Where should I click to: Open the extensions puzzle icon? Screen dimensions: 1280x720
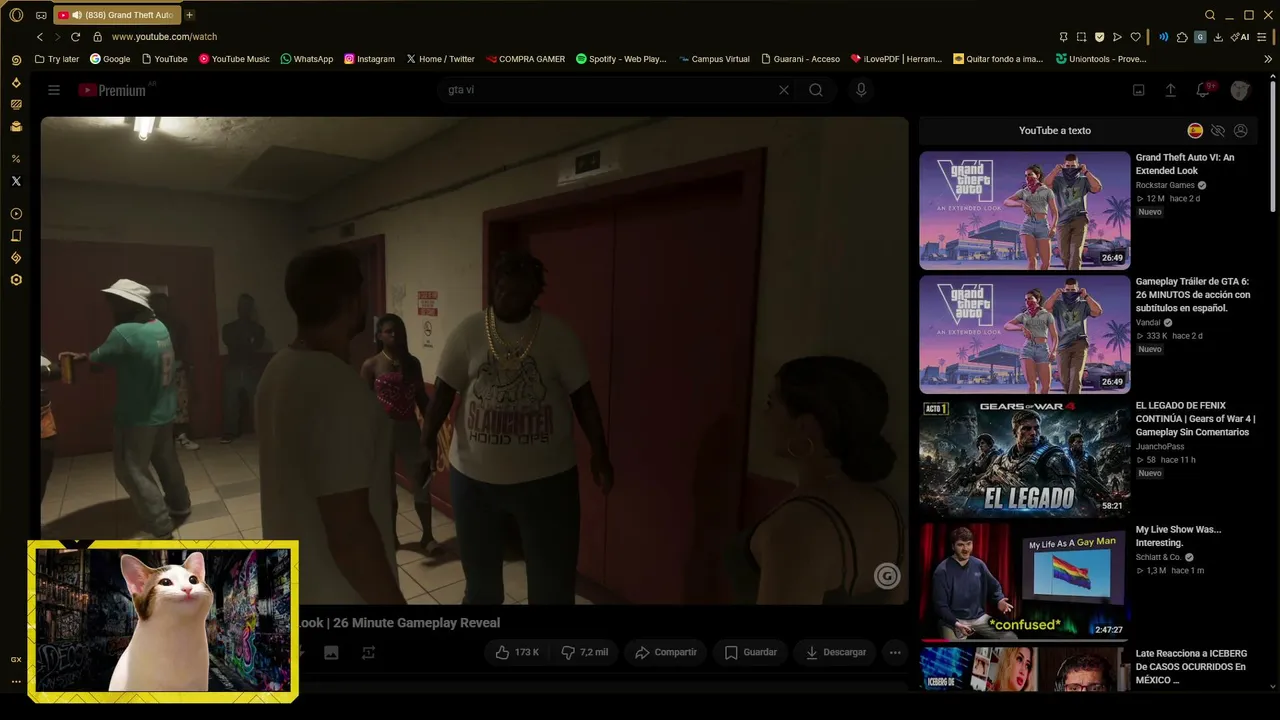pos(1182,37)
